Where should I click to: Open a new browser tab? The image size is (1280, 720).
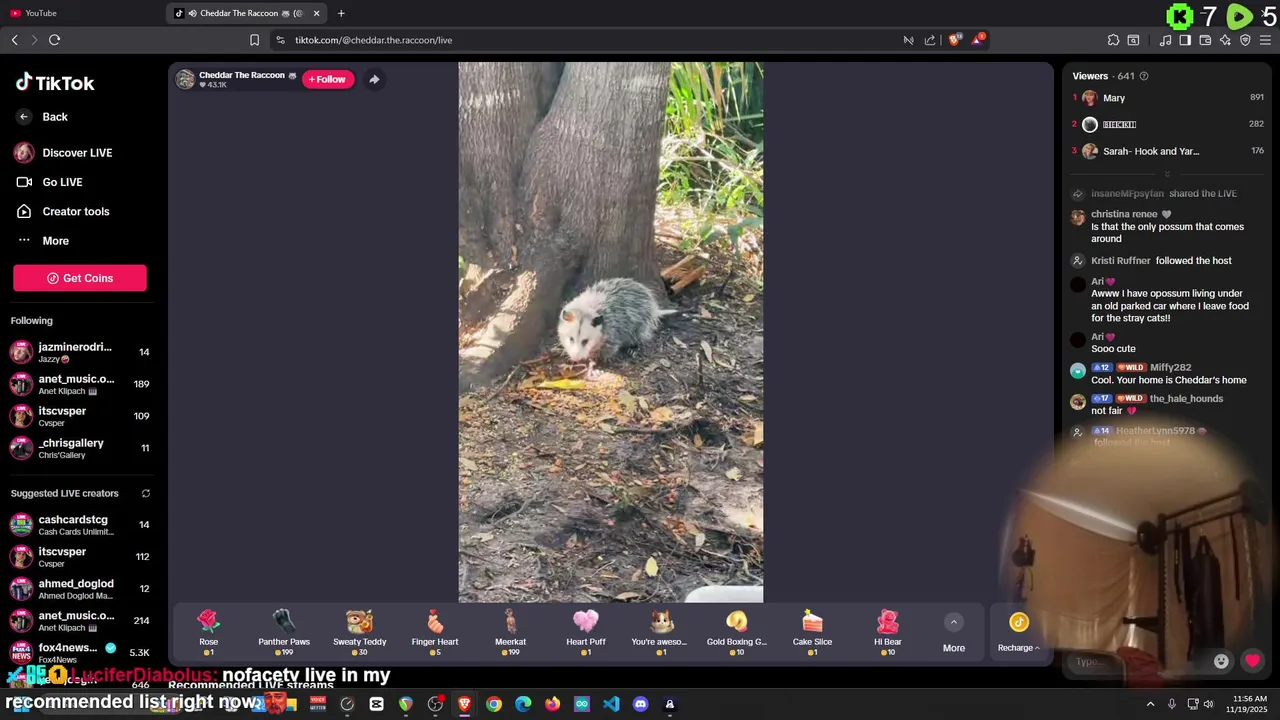pyautogui.click(x=341, y=13)
